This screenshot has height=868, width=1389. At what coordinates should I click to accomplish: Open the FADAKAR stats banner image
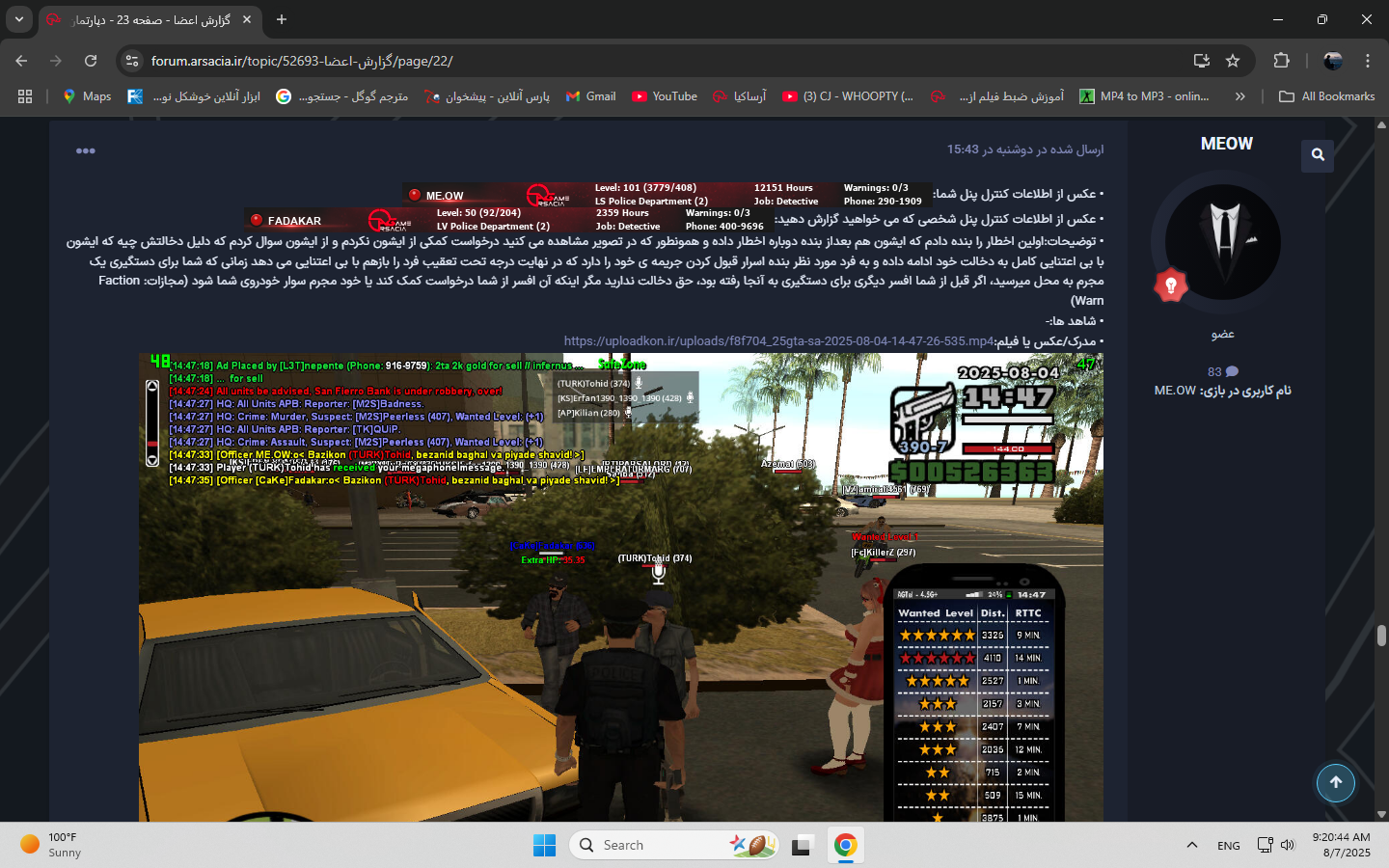coord(509,220)
